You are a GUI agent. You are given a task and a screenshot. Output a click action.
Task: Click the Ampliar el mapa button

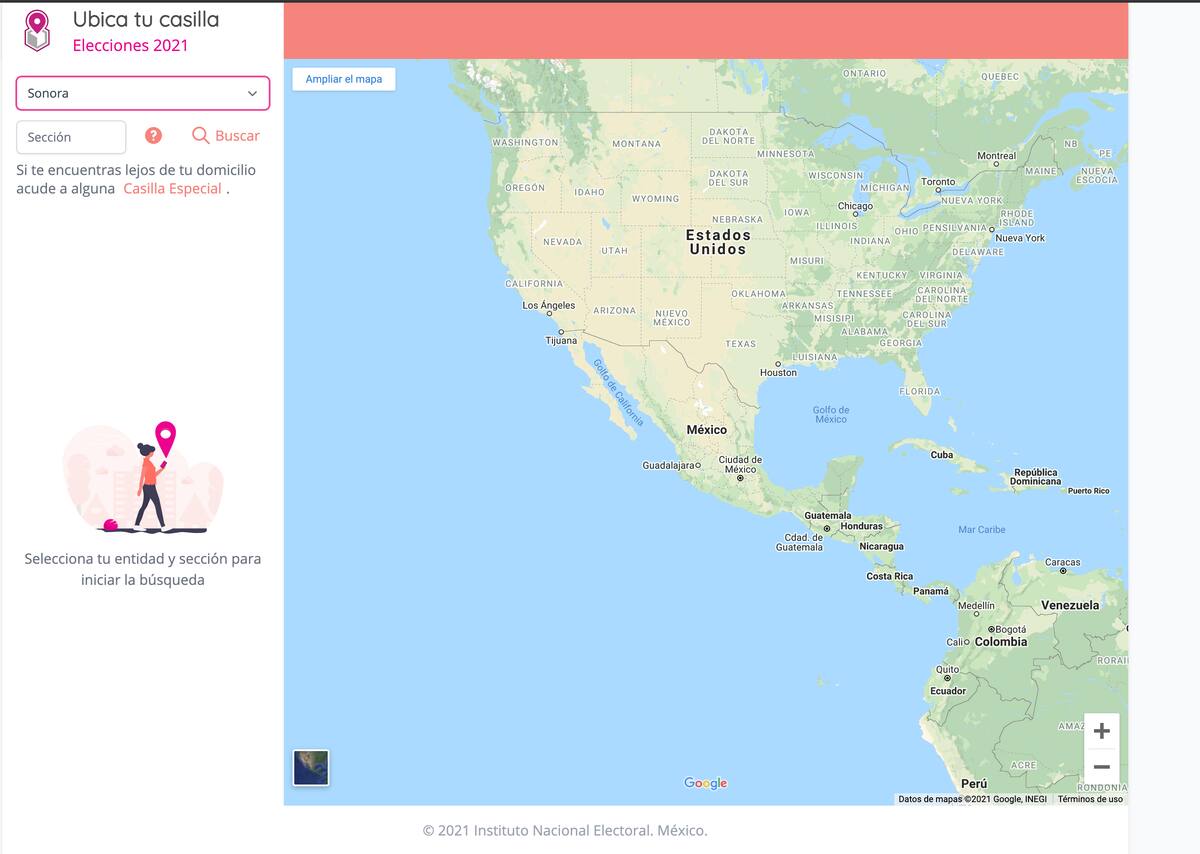coord(344,79)
